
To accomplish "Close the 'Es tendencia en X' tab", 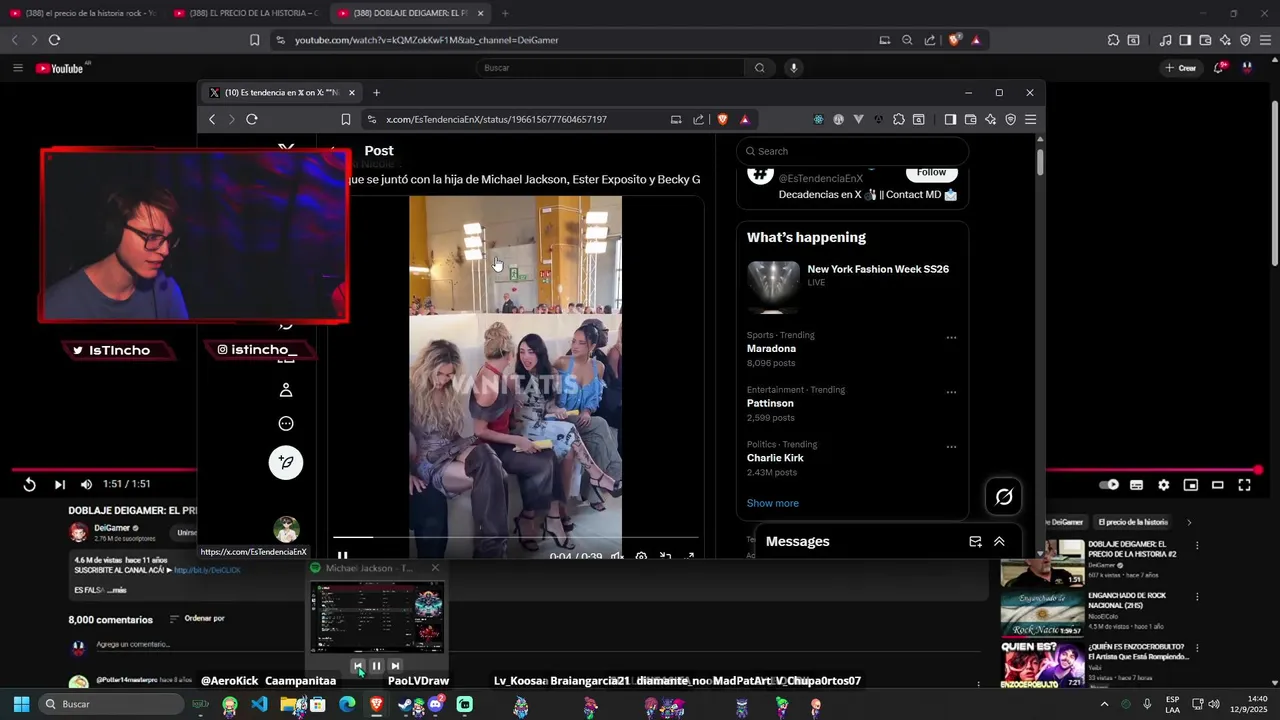I will pos(352,93).
